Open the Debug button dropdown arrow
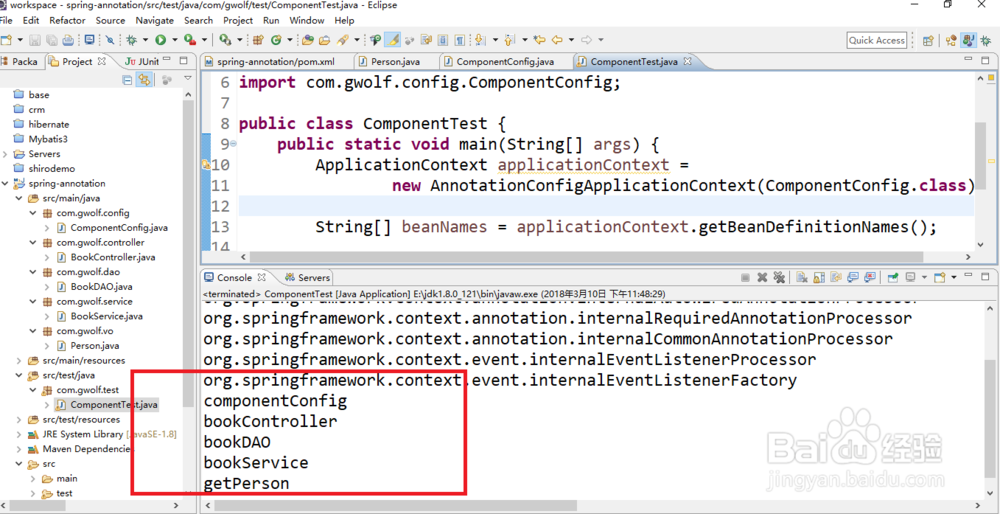This screenshot has width=1000, height=514. coord(145,40)
